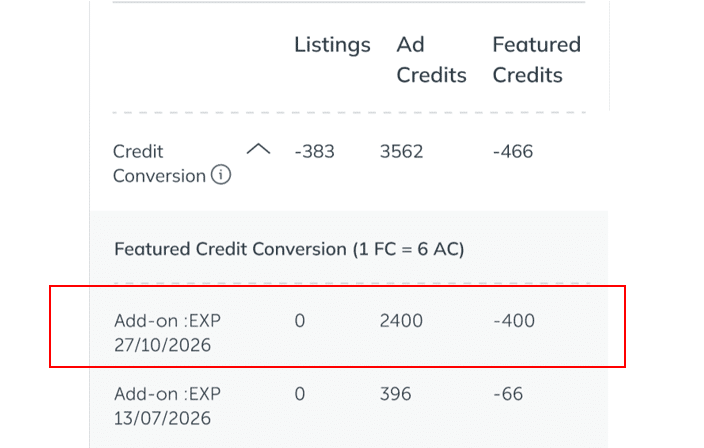704x448 pixels.
Task: Click the Listings column header
Action: (x=332, y=45)
